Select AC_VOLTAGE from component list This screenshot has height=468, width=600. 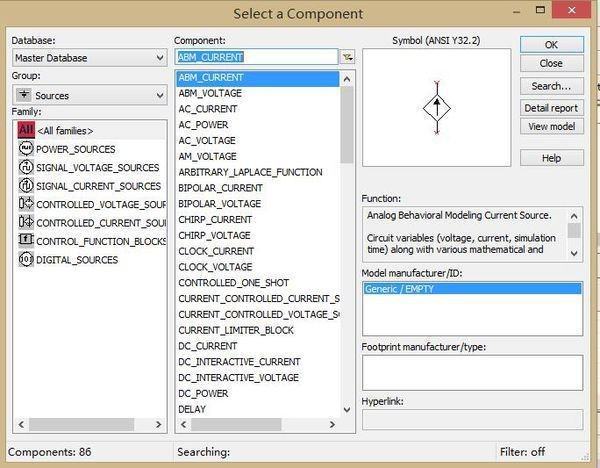[207, 140]
